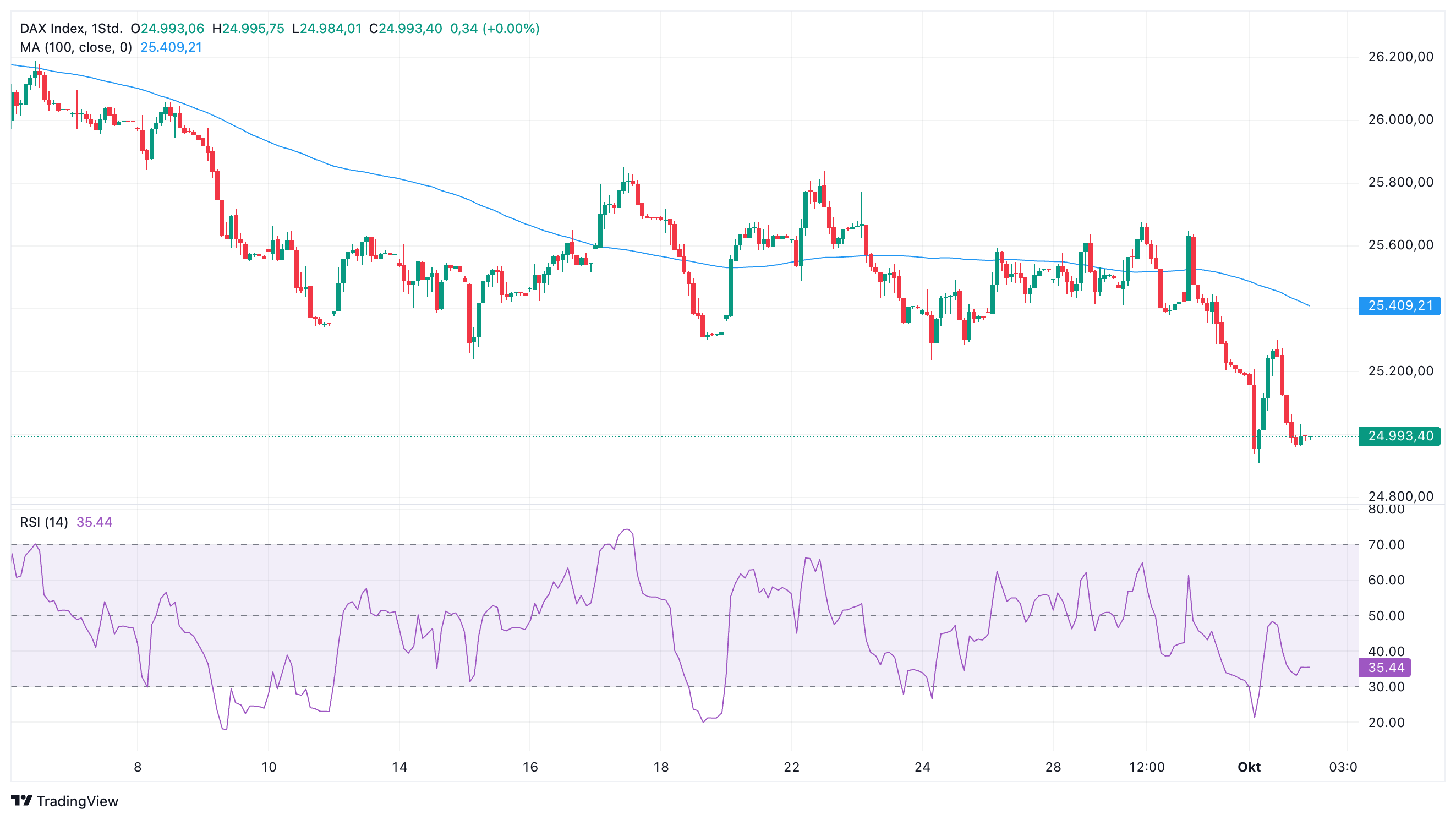Click the high value H24.995,75
1456x820 pixels.
[x=248, y=29]
